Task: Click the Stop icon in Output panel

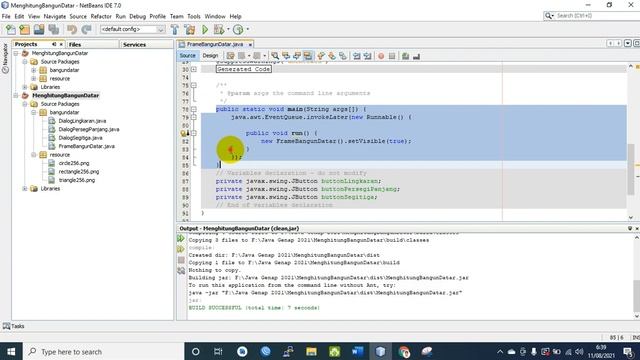Action: pos(181,260)
